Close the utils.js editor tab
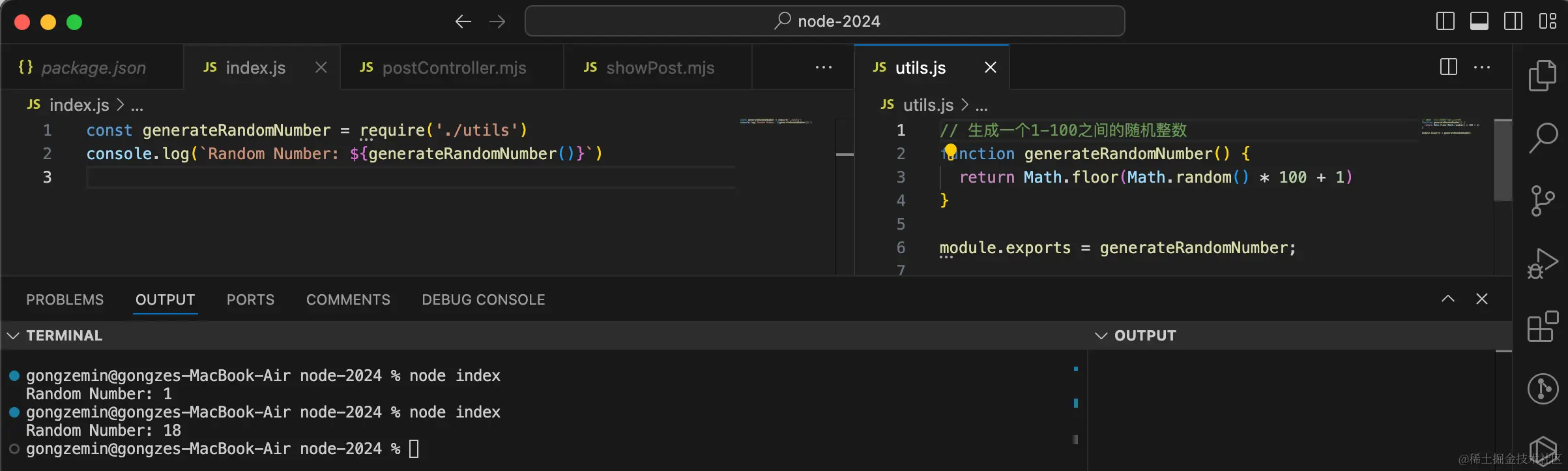The image size is (1568, 471). [x=990, y=67]
